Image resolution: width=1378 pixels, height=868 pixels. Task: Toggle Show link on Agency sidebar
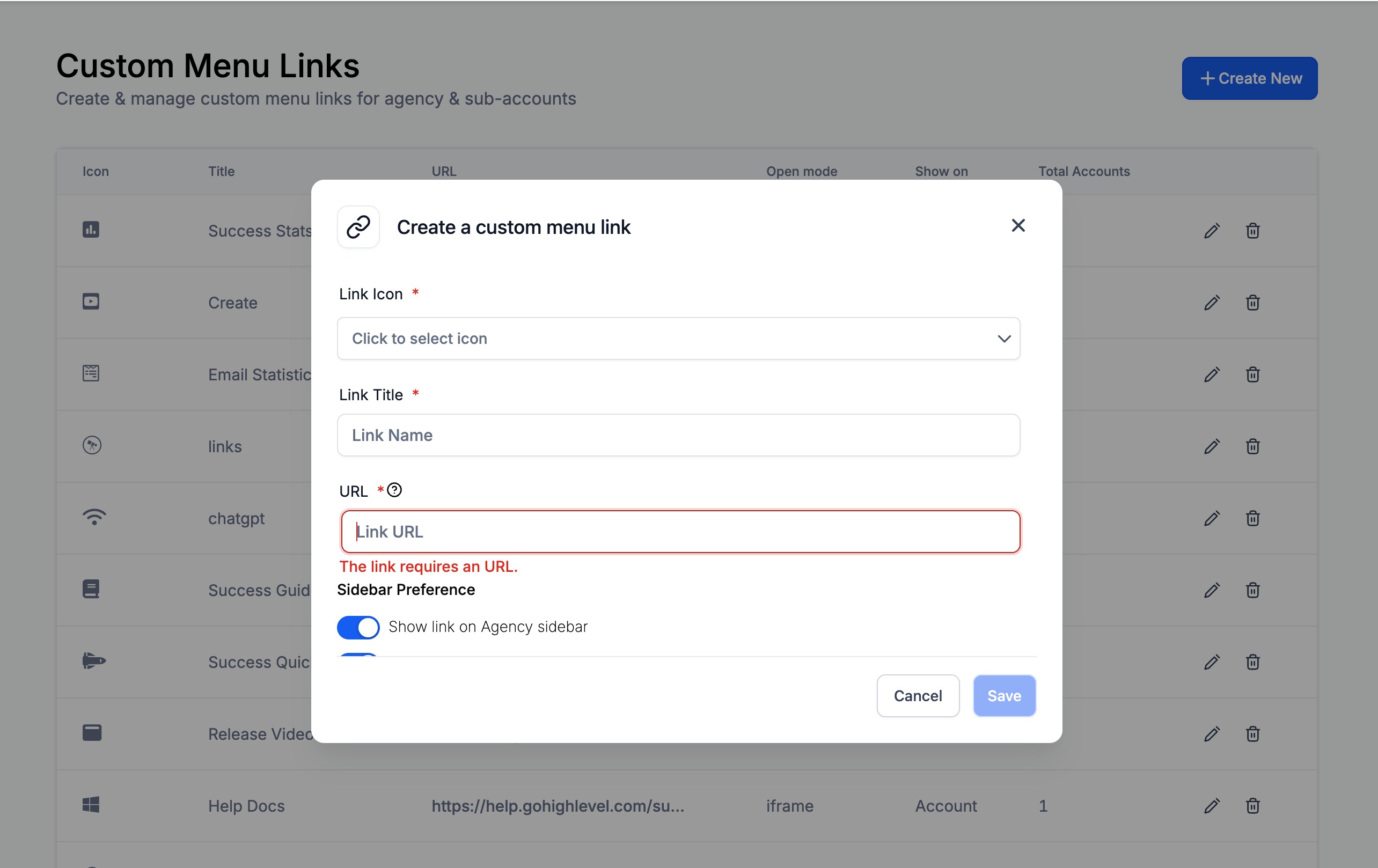(x=358, y=627)
